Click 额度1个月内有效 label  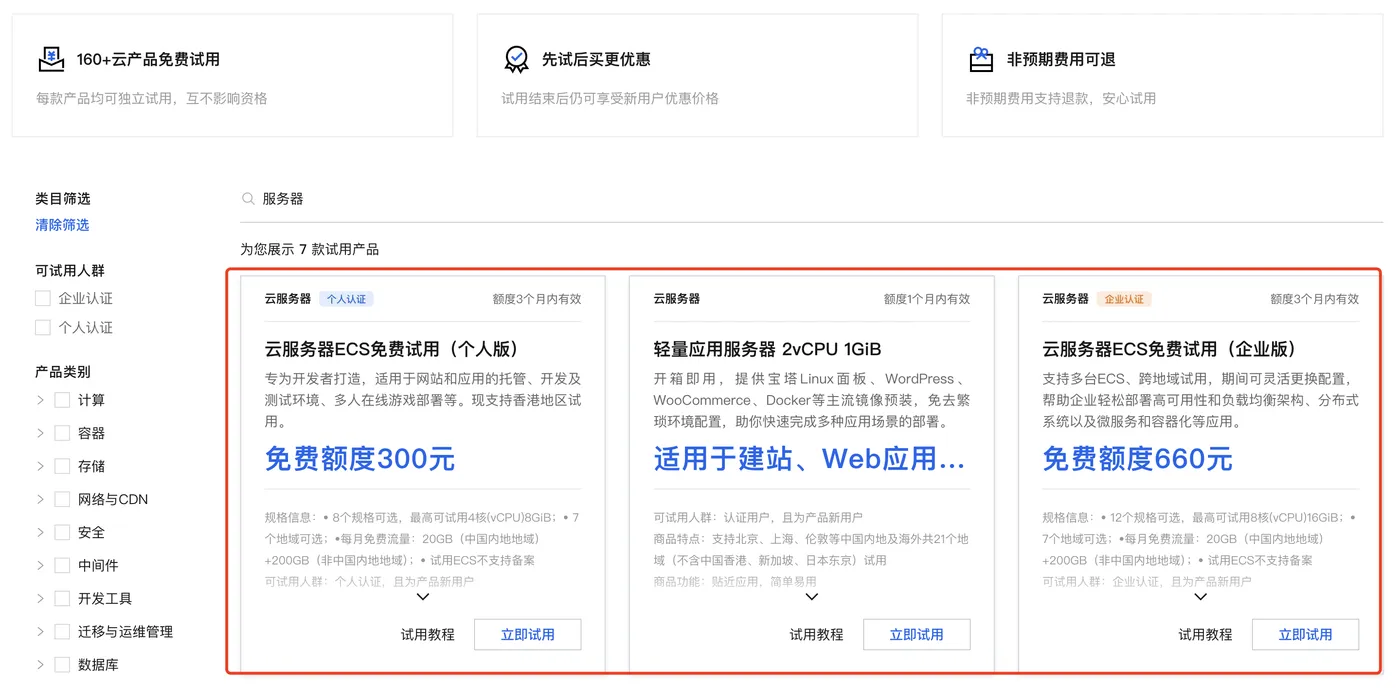(x=927, y=299)
